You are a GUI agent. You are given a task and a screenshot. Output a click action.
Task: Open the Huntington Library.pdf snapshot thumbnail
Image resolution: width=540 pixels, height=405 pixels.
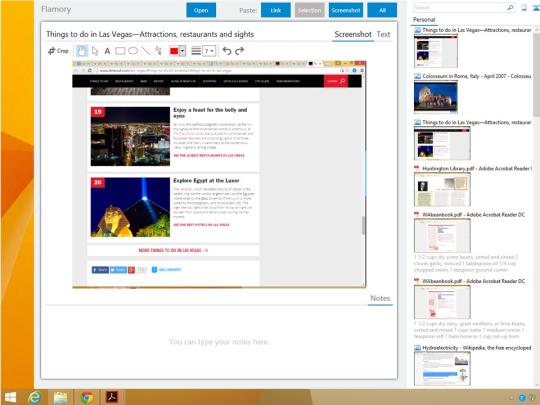[442, 189]
